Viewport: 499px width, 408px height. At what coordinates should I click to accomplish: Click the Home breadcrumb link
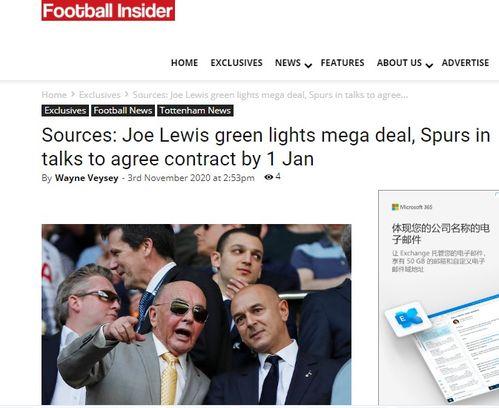coord(54,95)
